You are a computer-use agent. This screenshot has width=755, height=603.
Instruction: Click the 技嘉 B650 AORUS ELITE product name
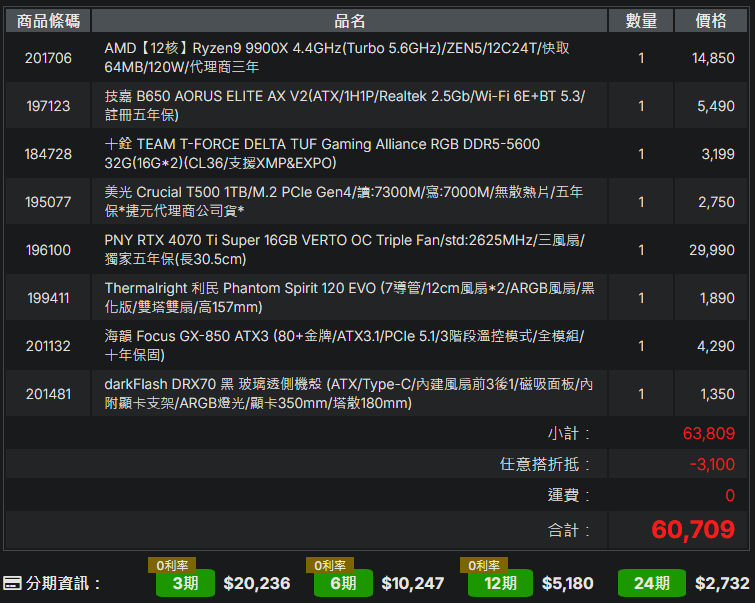click(345, 105)
